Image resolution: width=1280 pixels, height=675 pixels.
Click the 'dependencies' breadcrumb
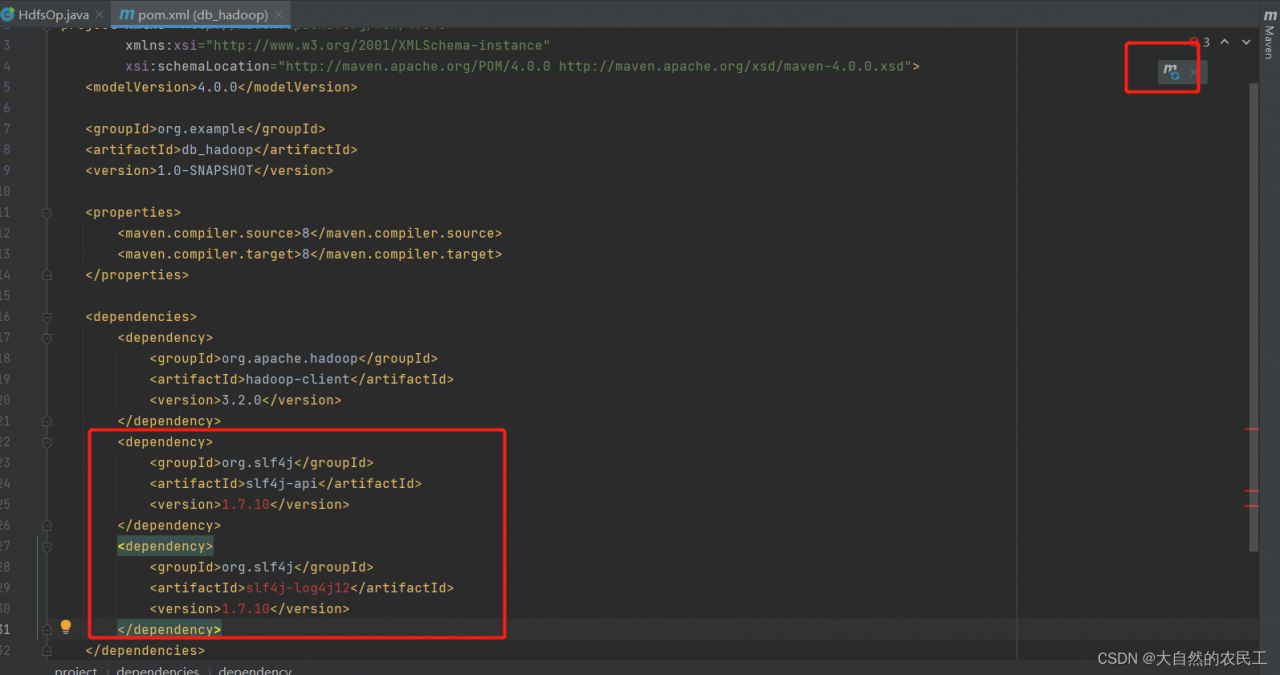coord(157,670)
